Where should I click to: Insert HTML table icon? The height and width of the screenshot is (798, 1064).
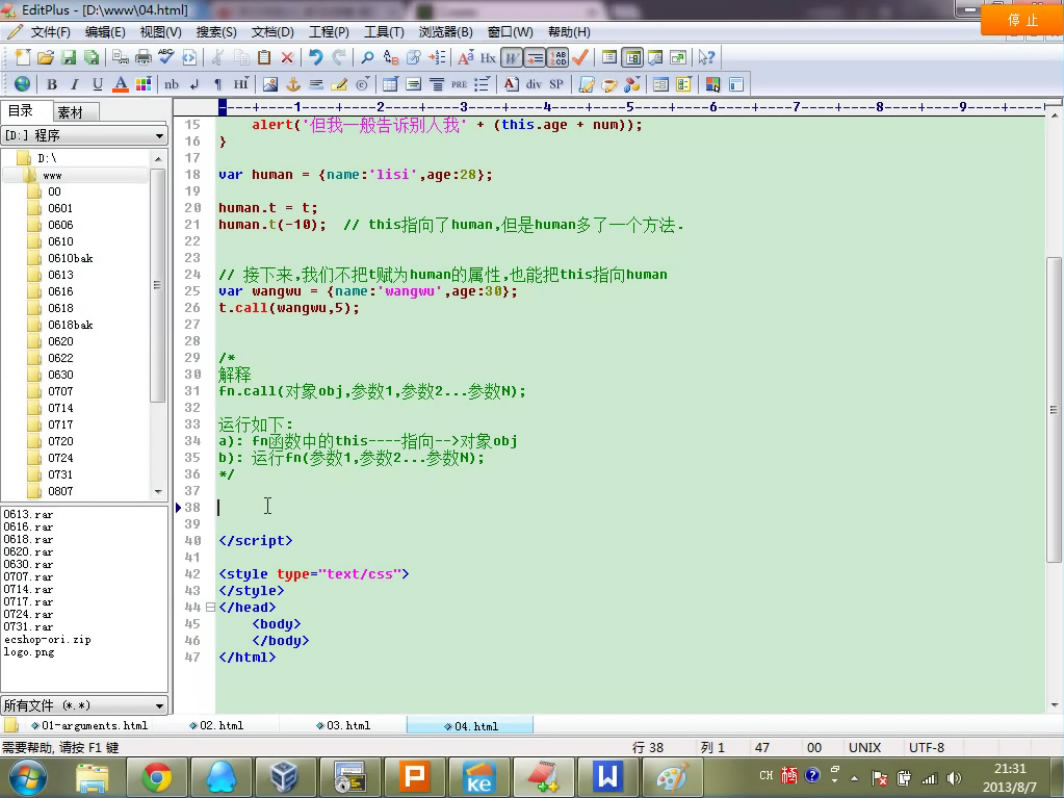click(x=390, y=84)
